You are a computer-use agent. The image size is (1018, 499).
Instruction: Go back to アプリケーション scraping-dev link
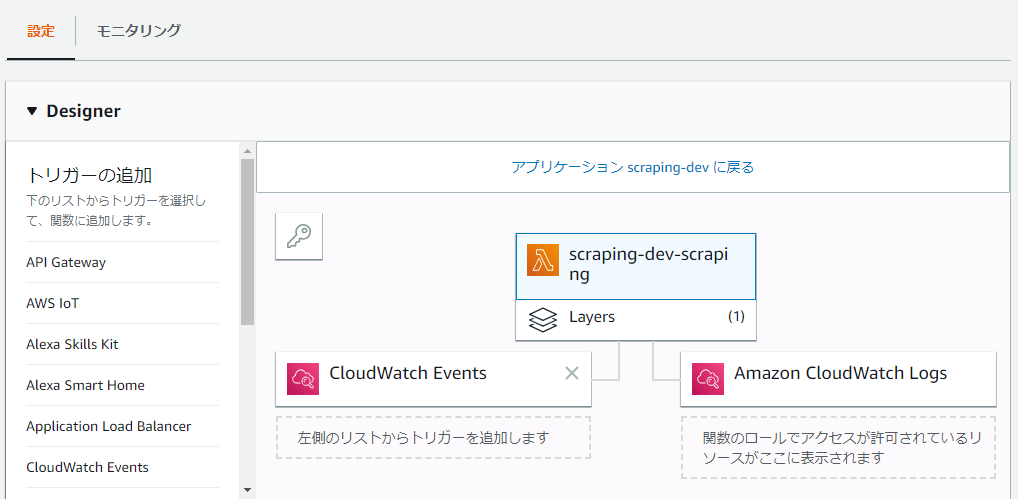click(633, 167)
